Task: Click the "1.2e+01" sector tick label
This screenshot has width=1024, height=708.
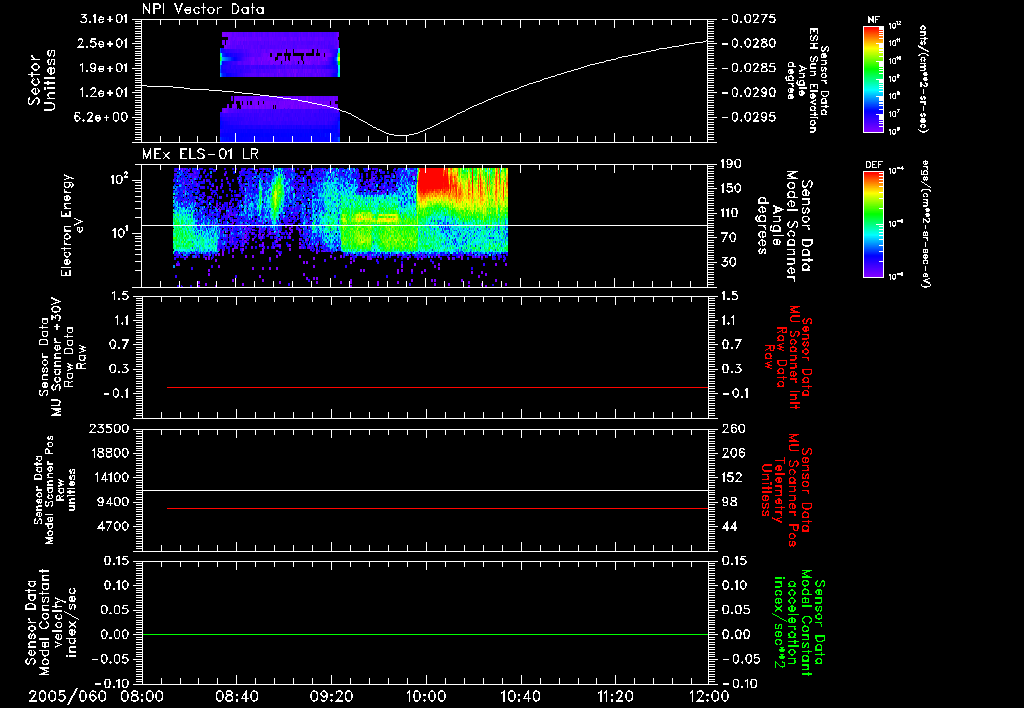Action: (x=103, y=93)
